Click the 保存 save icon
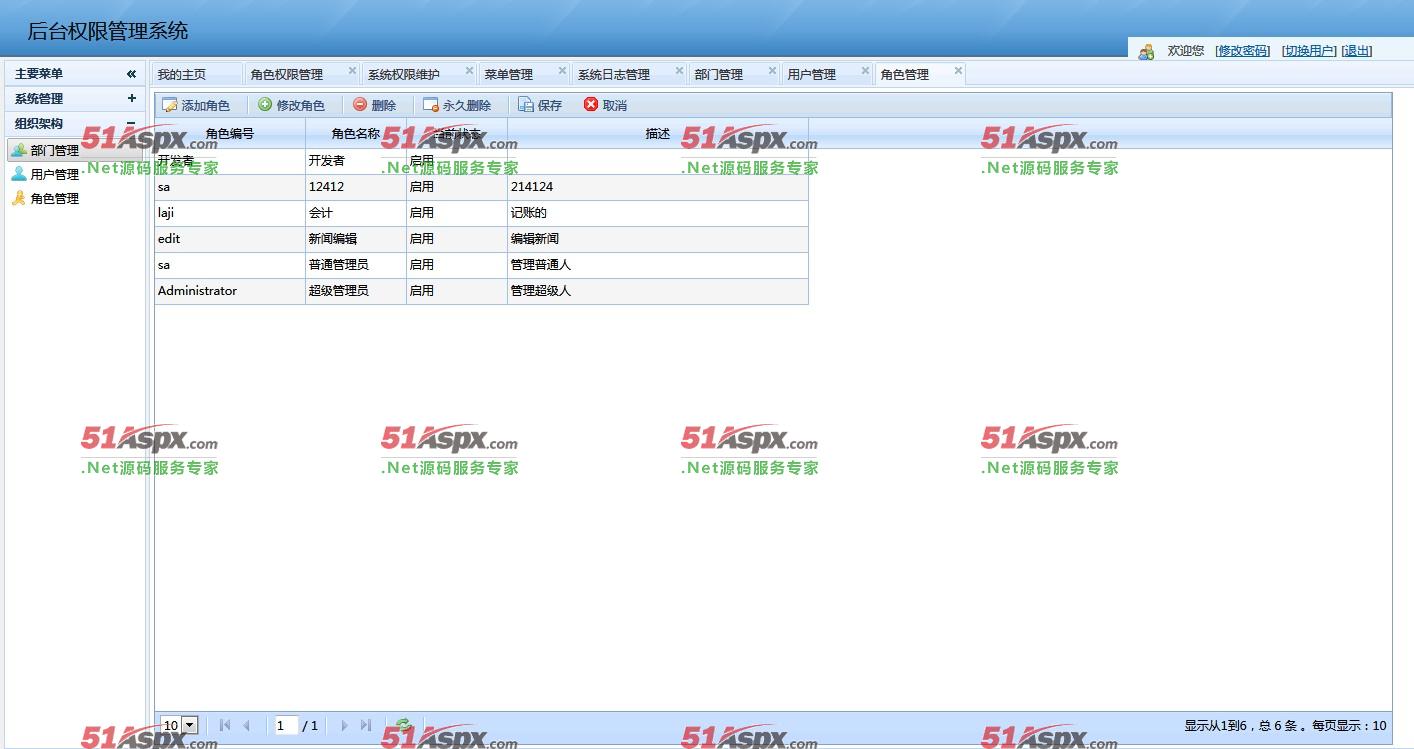Viewport: 1414px width, 749px height. pyautogui.click(x=526, y=105)
